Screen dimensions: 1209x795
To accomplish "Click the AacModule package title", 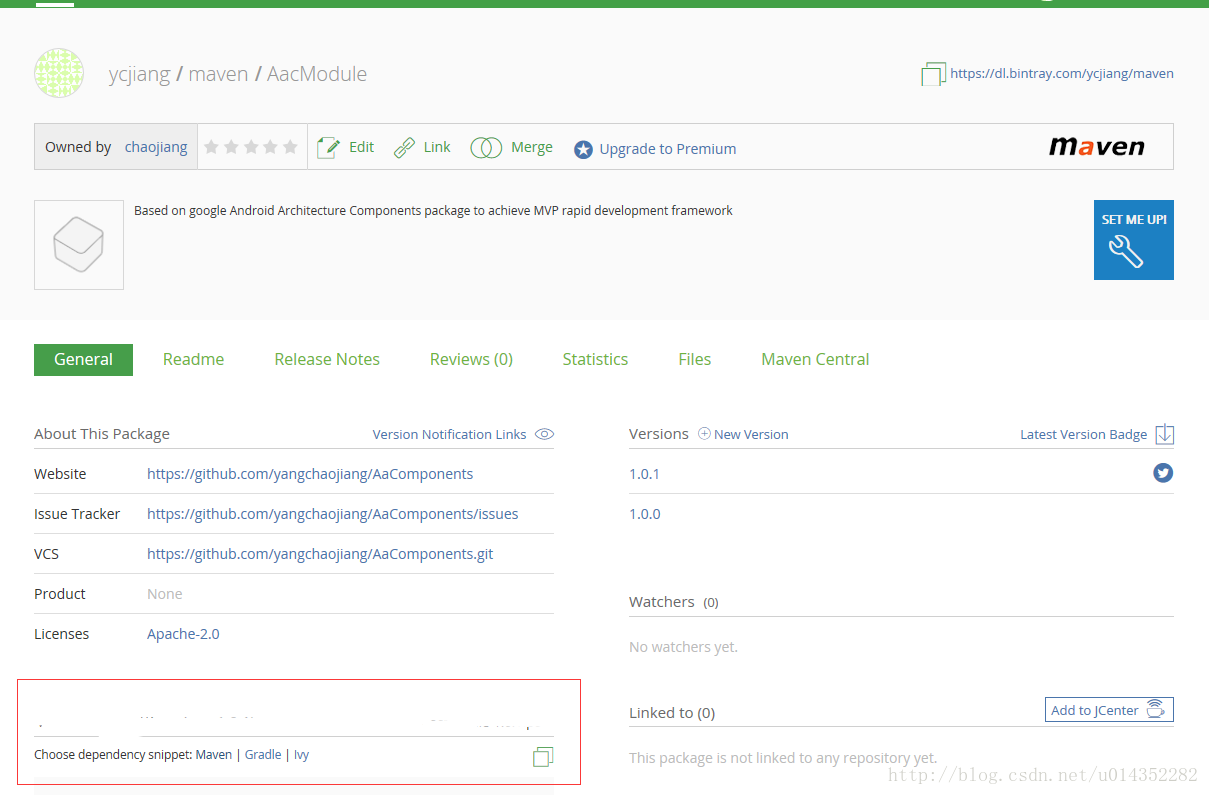I will click(317, 74).
